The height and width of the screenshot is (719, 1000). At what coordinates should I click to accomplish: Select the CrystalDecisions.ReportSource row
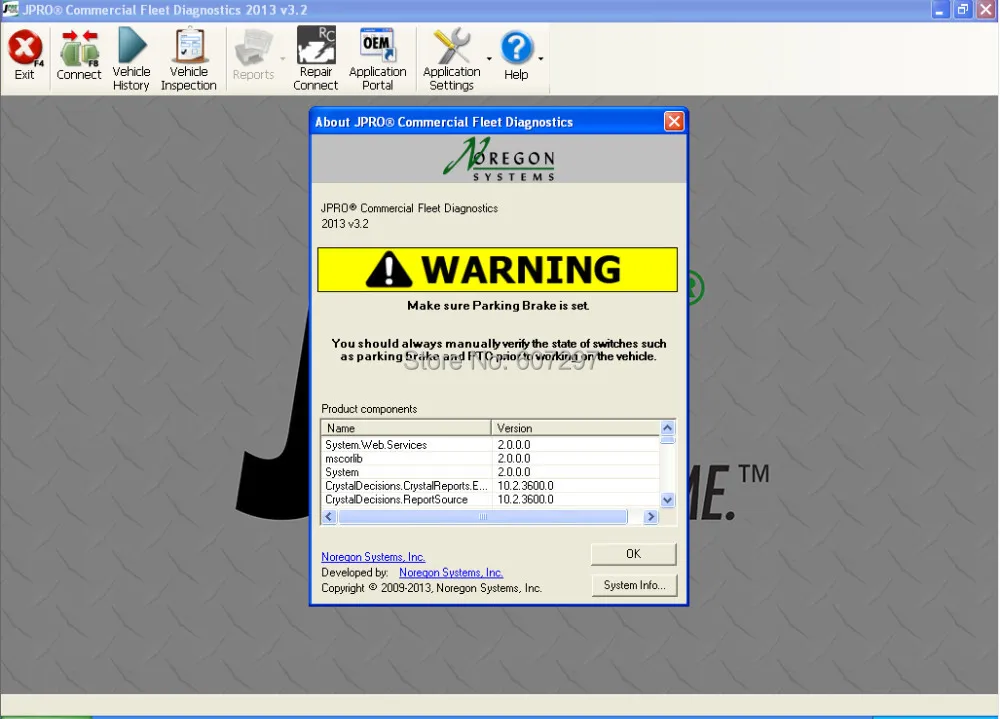pyautogui.click(x=490, y=500)
